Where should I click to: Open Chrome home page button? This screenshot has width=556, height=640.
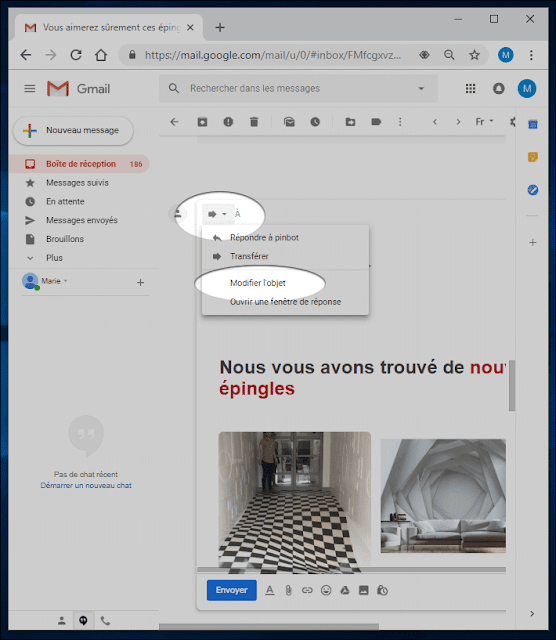pyautogui.click(x=101, y=55)
